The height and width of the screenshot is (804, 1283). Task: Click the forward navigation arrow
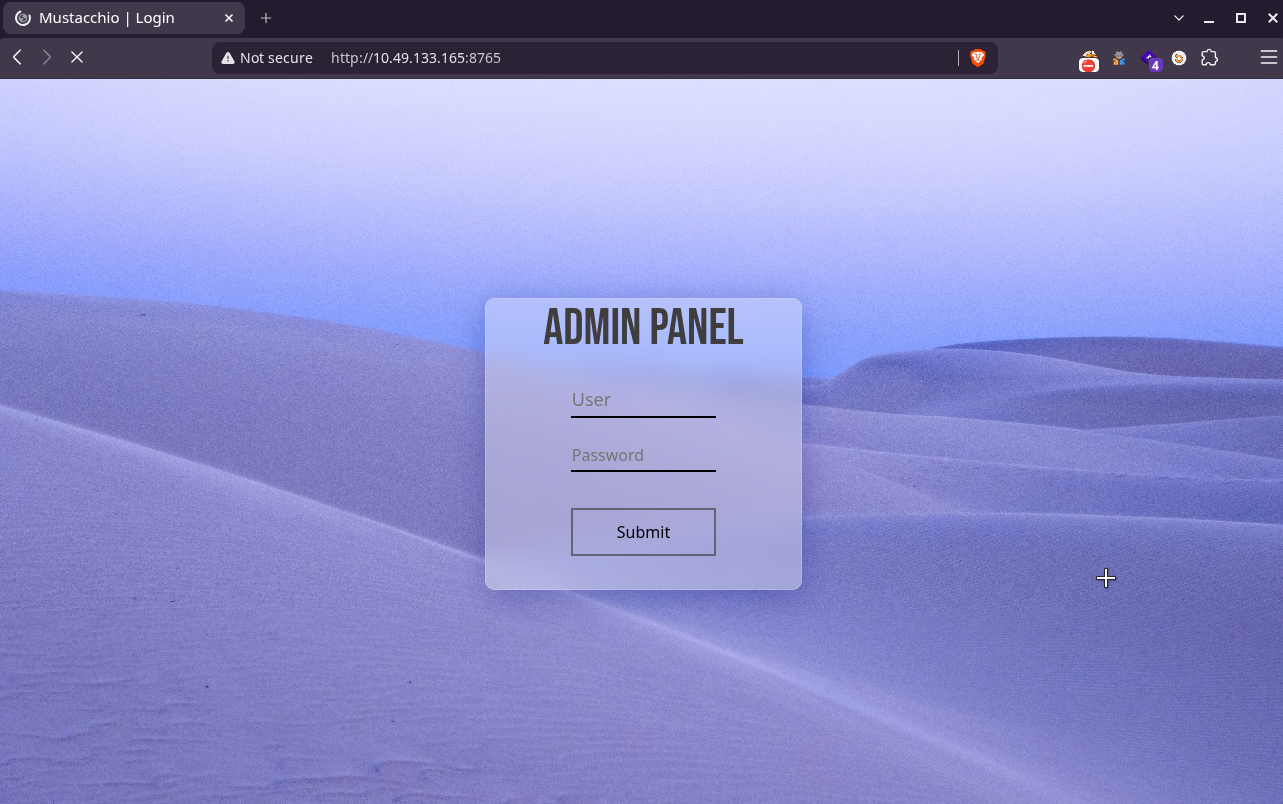coord(46,58)
